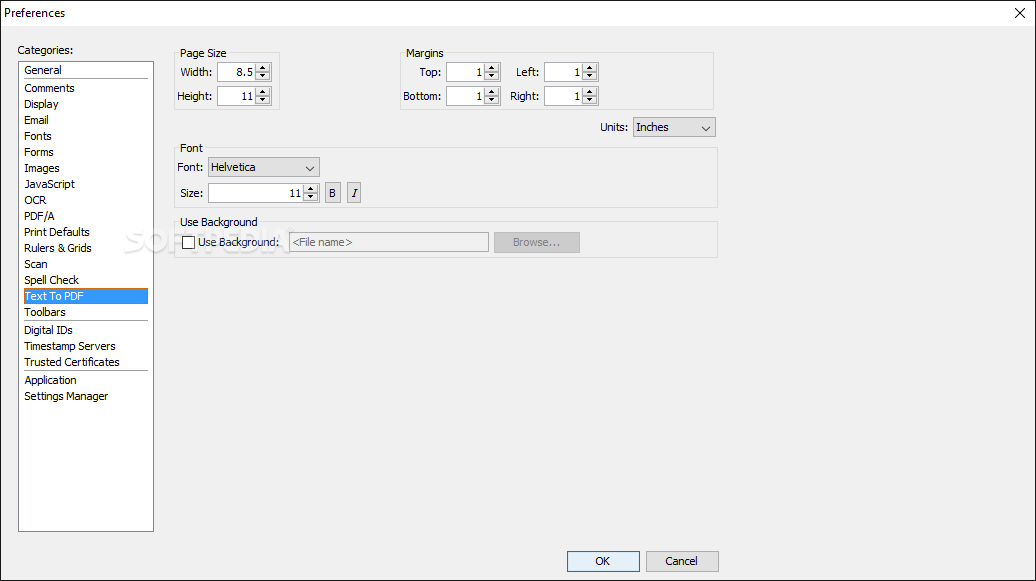Increase the Left margin value
This screenshot has height=581, width=1036.
590,68
